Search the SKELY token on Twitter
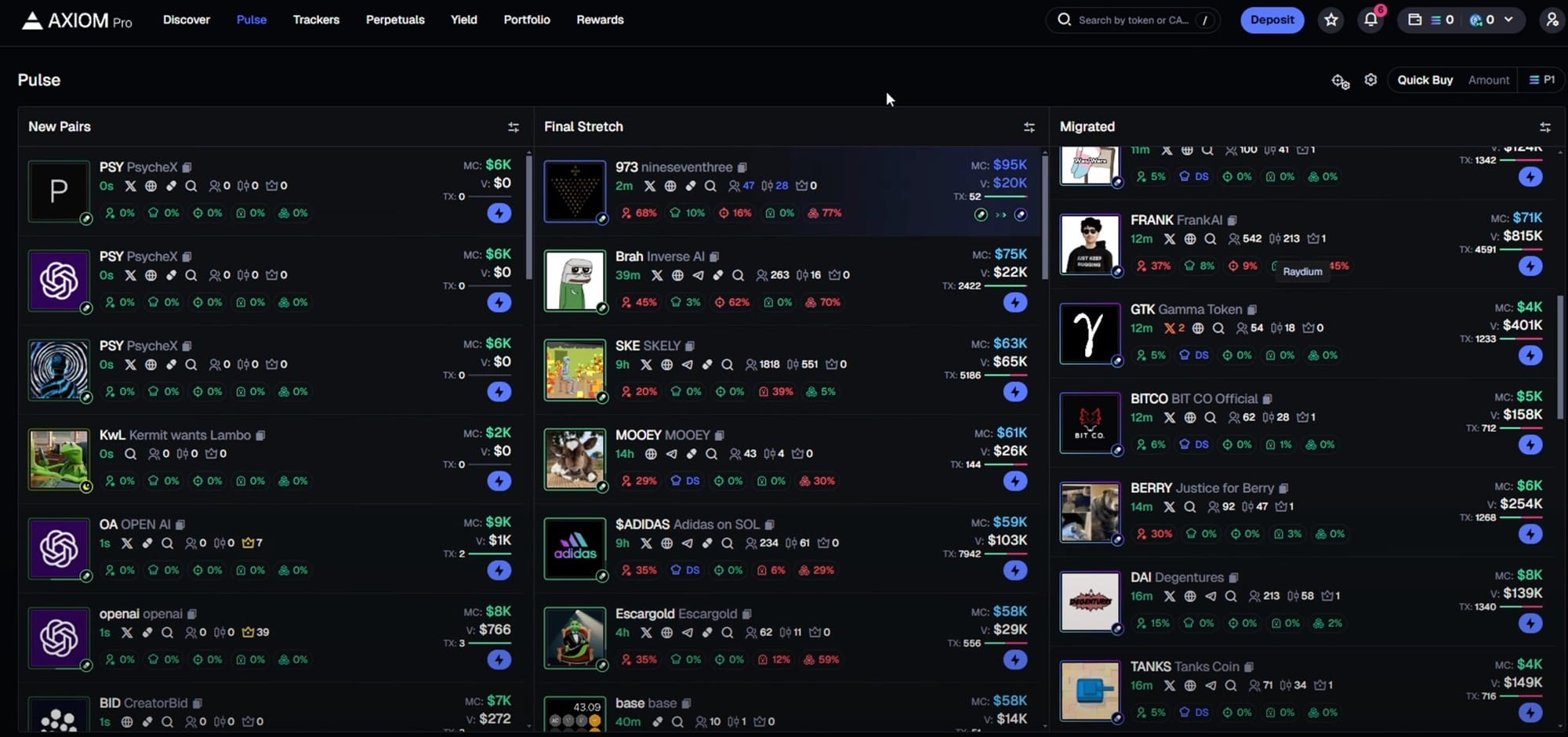Image resolution: width=1568 pixels, height=737 pixels. (647, 365)
